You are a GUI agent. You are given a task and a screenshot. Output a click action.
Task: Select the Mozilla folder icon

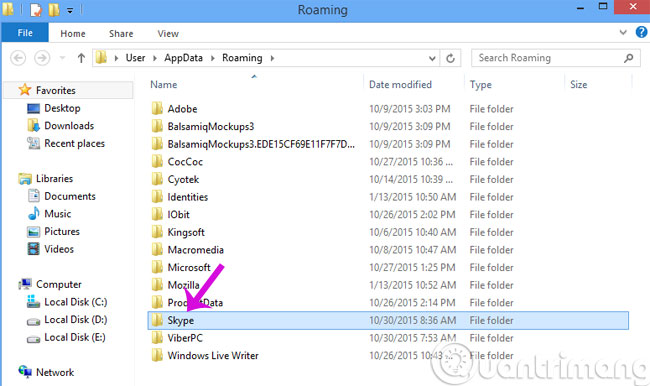coord(158,285)
